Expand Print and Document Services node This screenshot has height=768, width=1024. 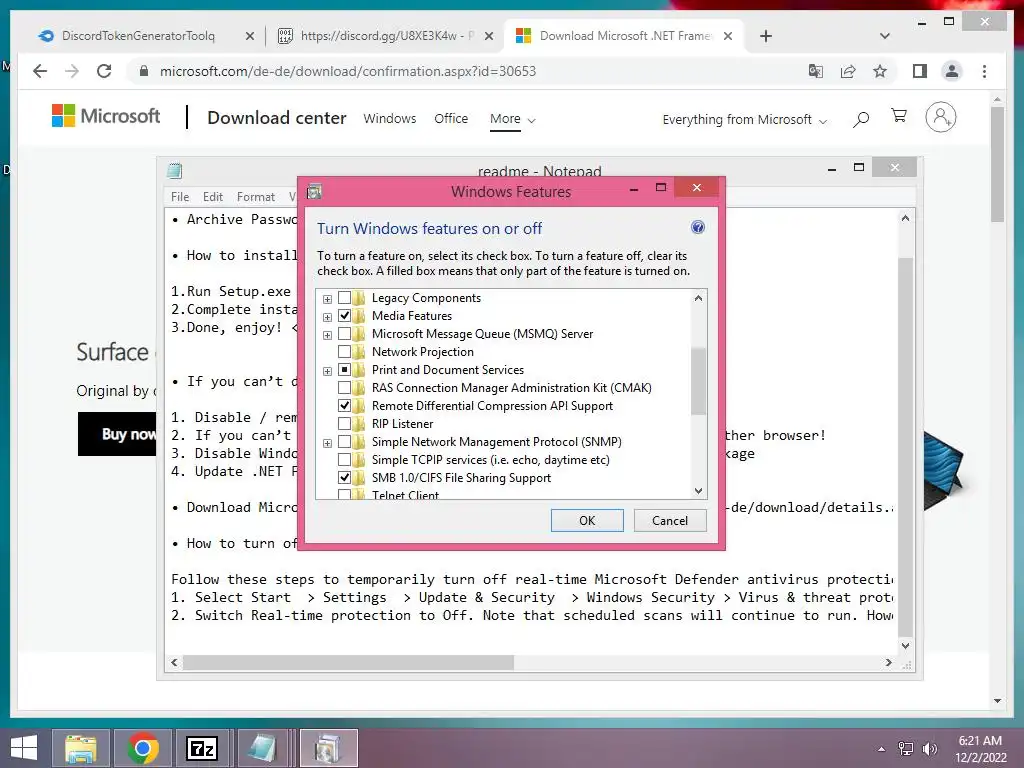pos(327,371)
